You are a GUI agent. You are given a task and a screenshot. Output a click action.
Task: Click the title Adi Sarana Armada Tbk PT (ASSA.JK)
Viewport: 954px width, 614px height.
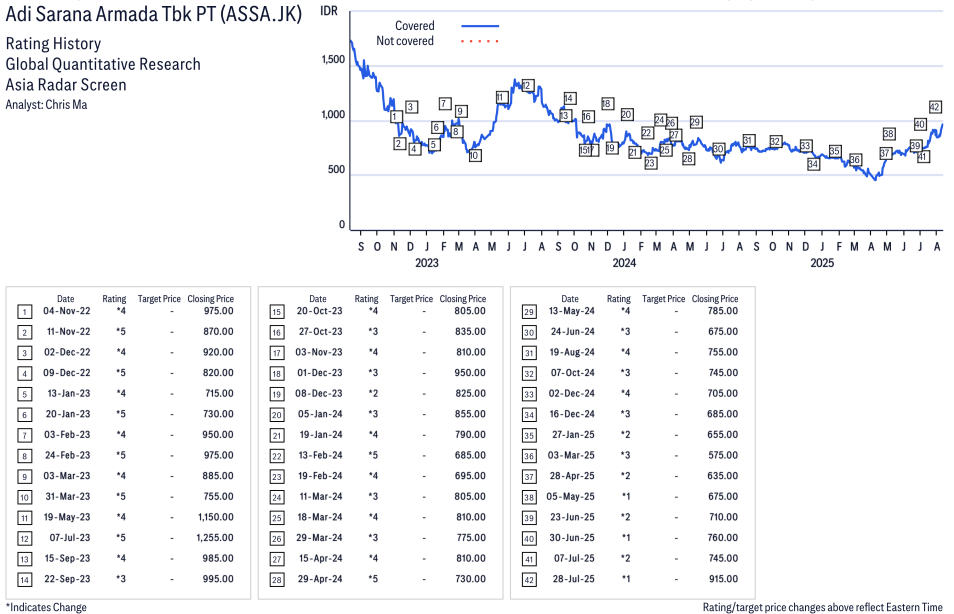point(153,14)
